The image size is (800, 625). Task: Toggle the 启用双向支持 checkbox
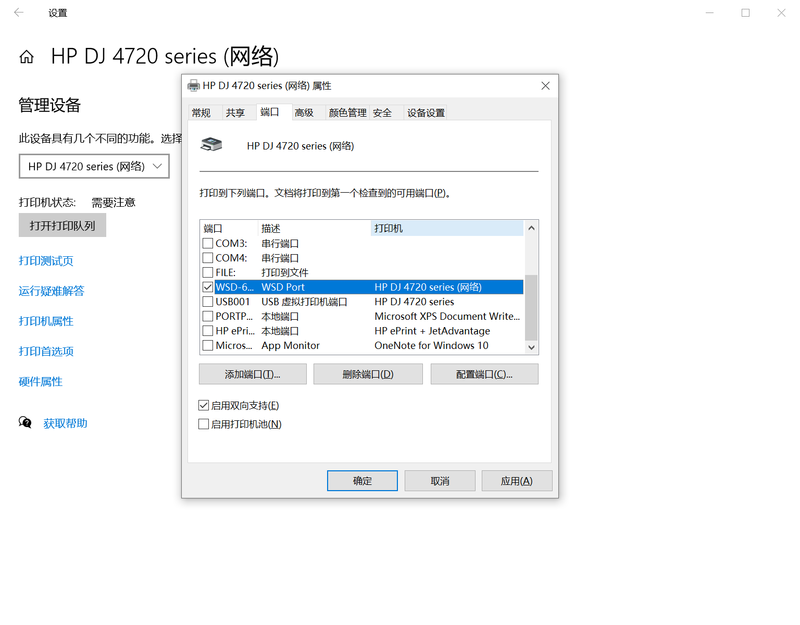(x=204, y=406)
